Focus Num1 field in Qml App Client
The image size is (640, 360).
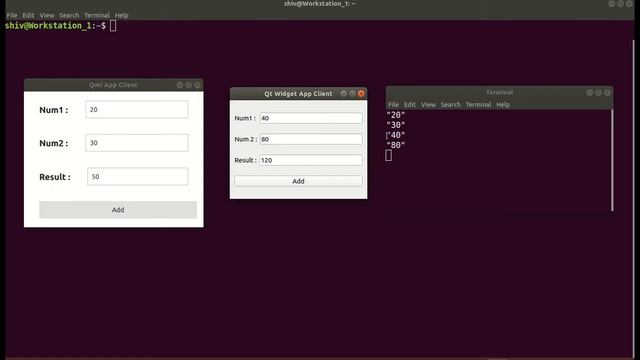click(137, 109)
